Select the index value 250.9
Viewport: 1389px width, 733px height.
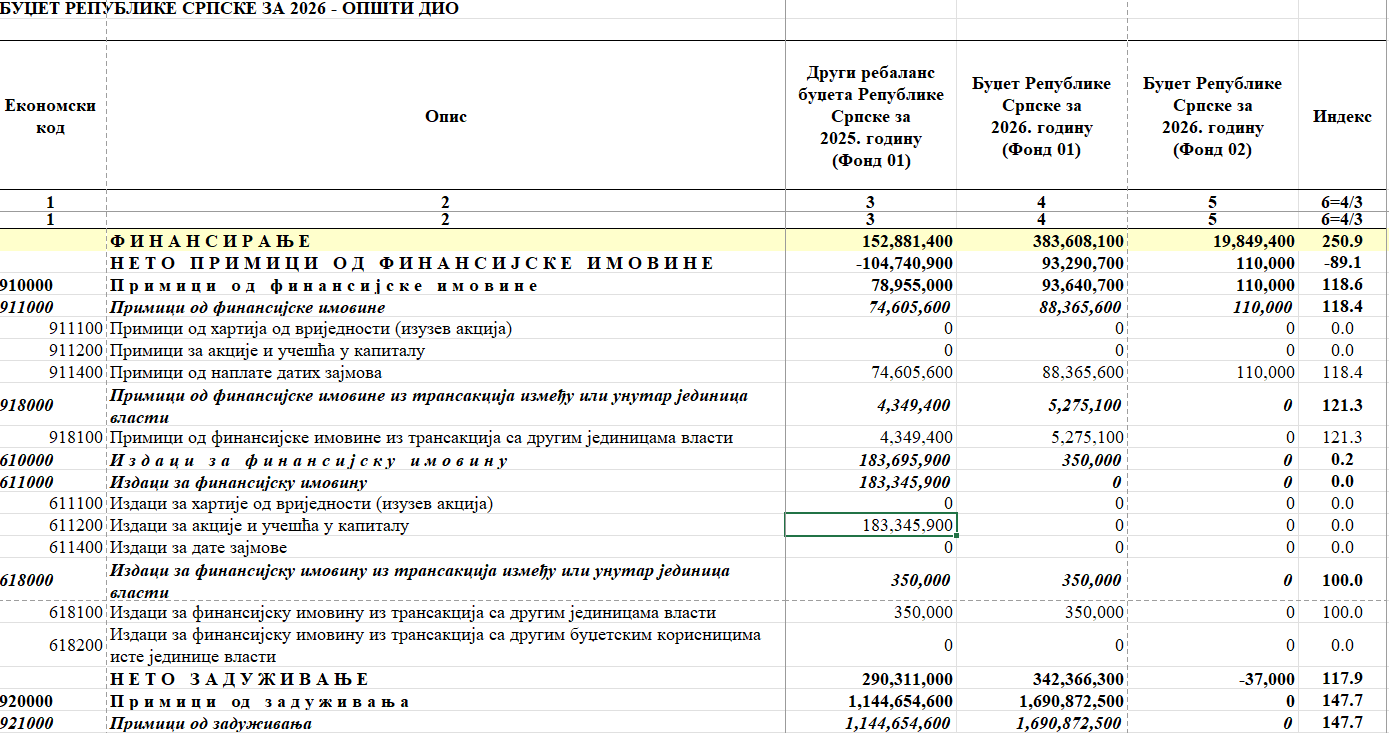1342,241
